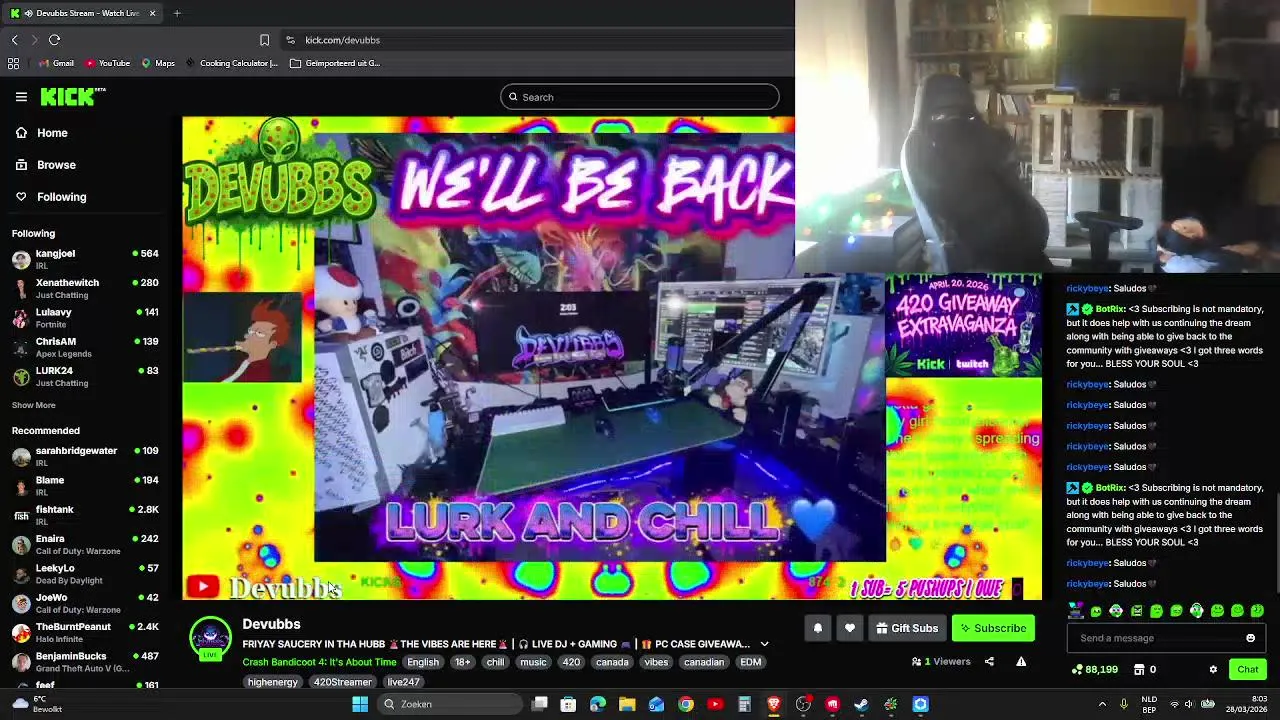Open Microsoft Edge from the taskbar

coord(597,704)
